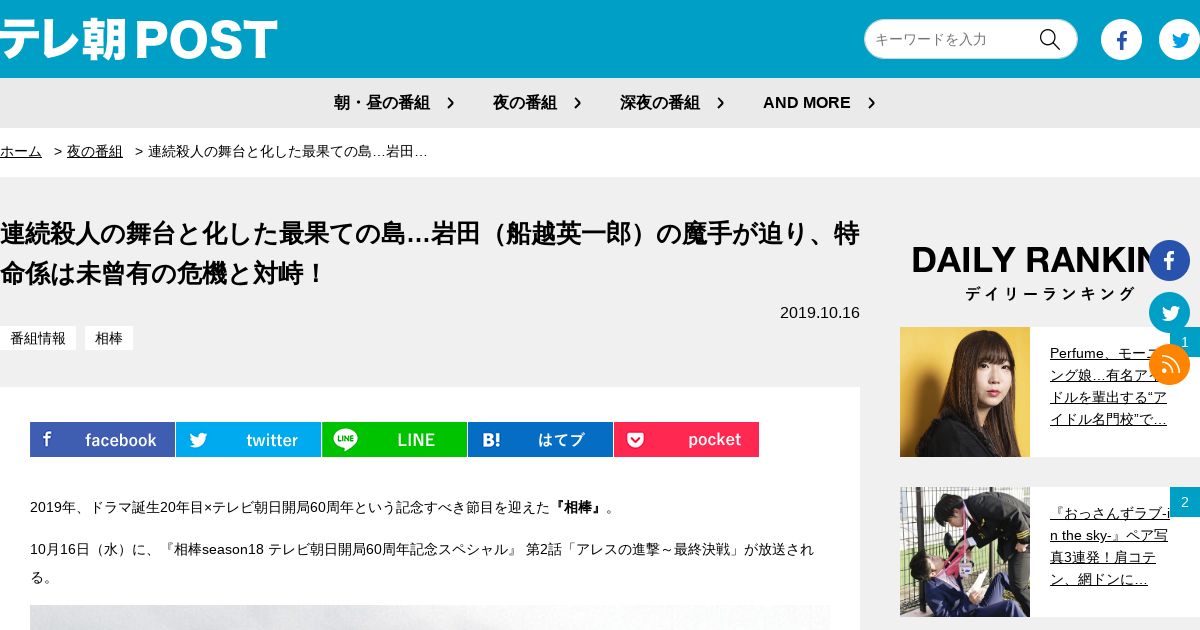Image resolution: width=1200 pixels, height=630 pixels.
Task: Share the article via the twitter button
Action: pos(248,440)
